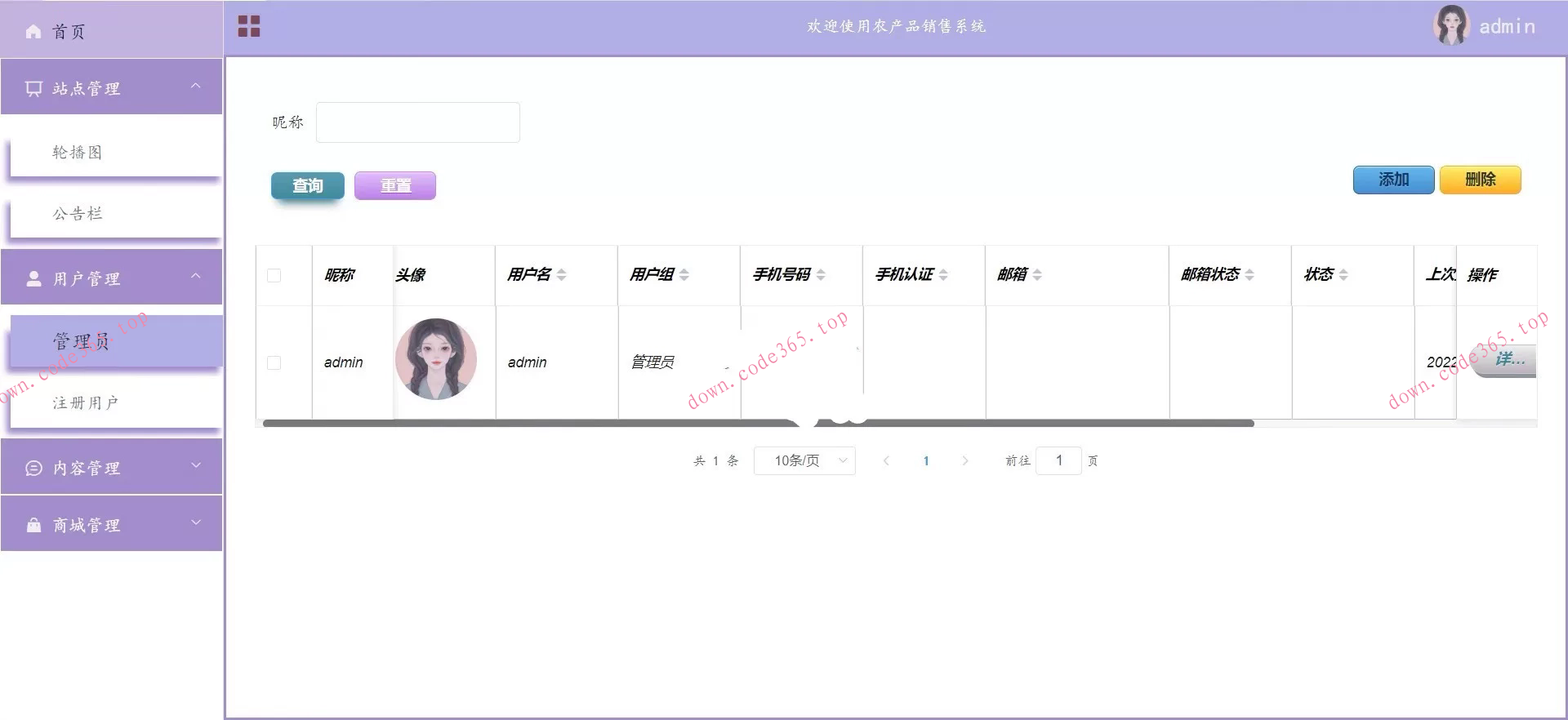
Task: Click the 欢迎使用农产品销售系统 header title
Action: click(896, 26)
